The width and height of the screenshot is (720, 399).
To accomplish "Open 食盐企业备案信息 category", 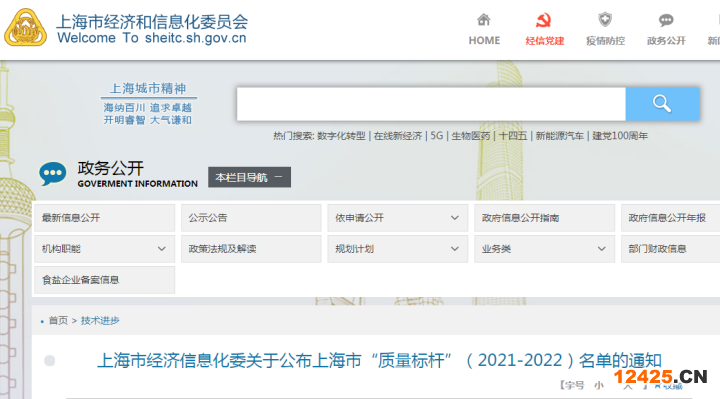I will tap(104, 280).
